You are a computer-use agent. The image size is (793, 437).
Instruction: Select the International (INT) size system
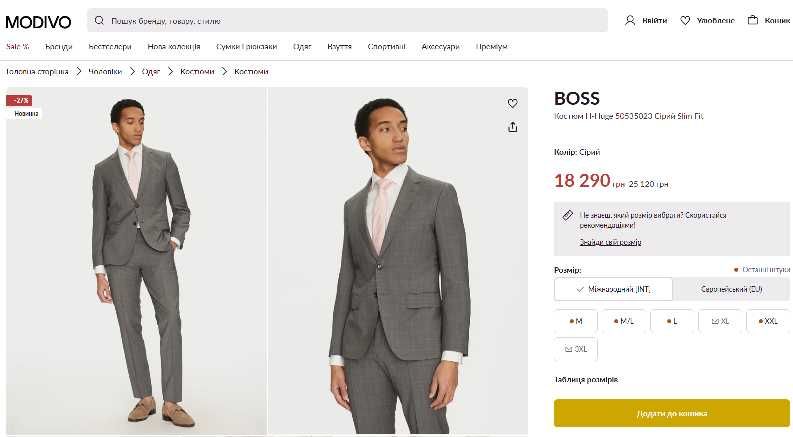[x=613, y=289]
